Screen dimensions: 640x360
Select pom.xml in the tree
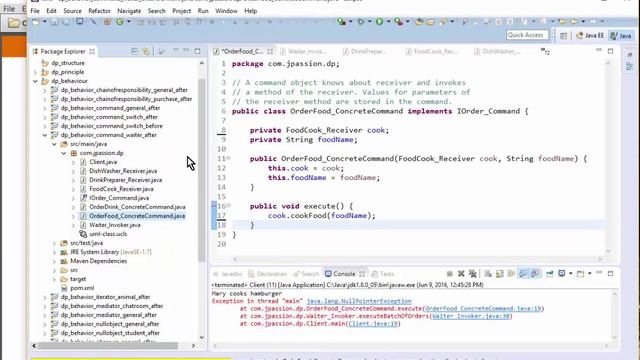pyautogui.click(x=82, y=288)
